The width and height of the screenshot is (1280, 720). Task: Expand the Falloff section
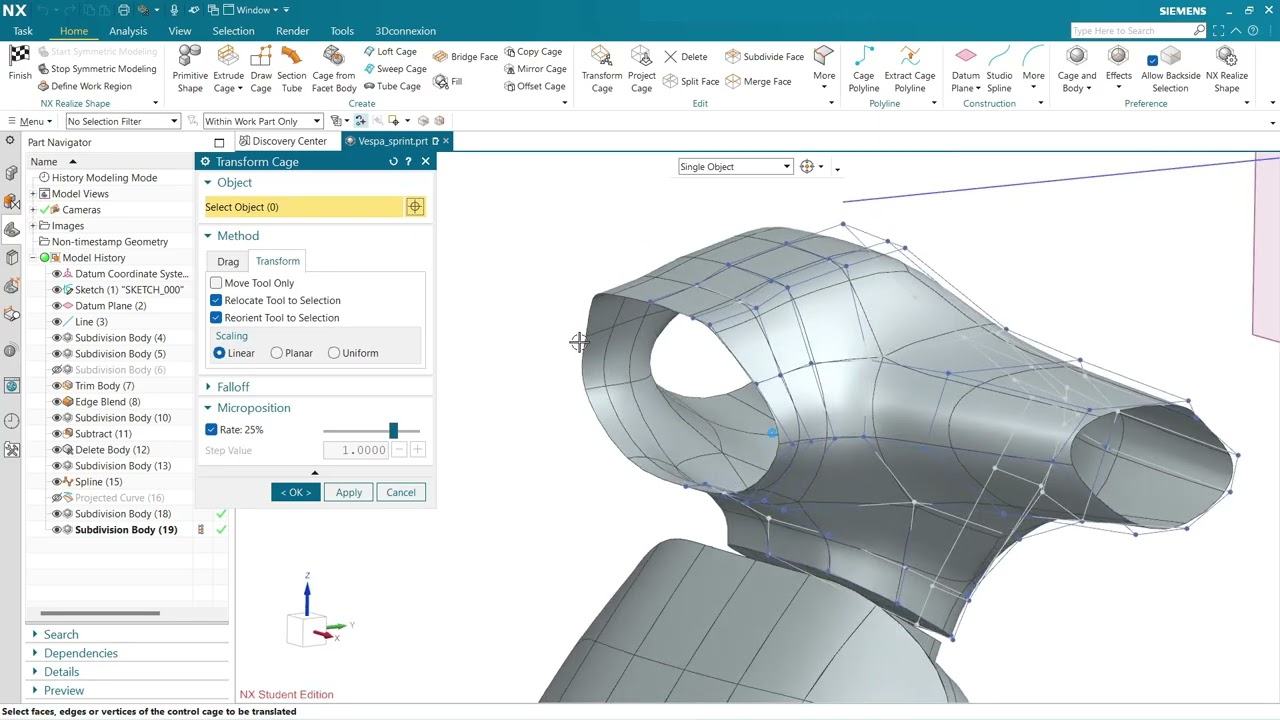tap(208, 387)
